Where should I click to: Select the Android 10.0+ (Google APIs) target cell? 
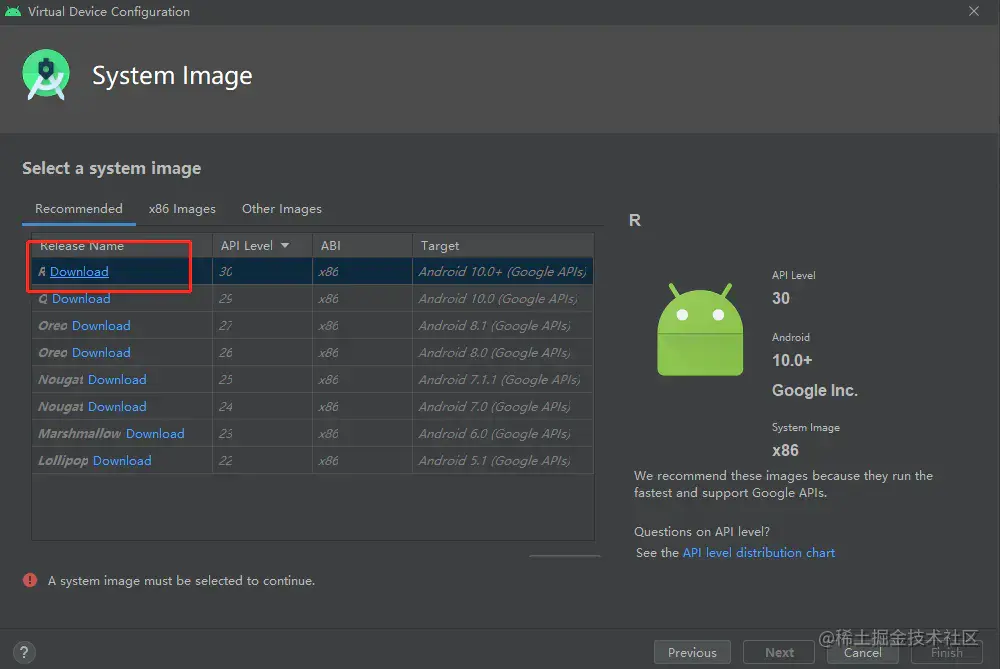[503, 272]
